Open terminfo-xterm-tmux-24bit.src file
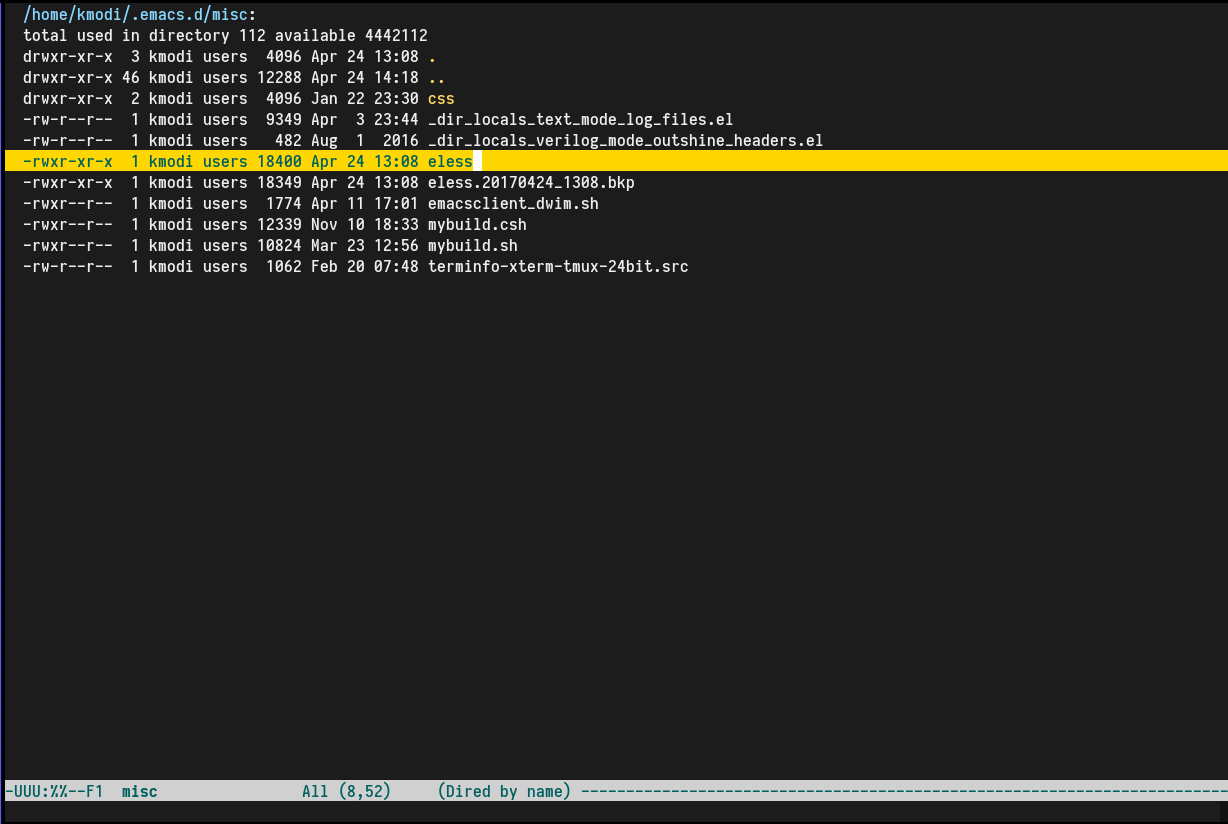This screenshot has height=824, width=1228. pyautogui.click(x=558, y=267)
